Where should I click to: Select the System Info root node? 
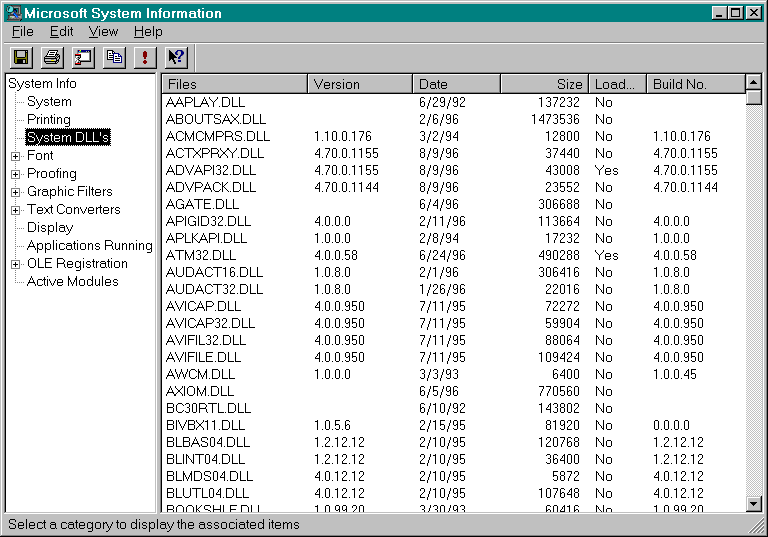pos(42,84)
